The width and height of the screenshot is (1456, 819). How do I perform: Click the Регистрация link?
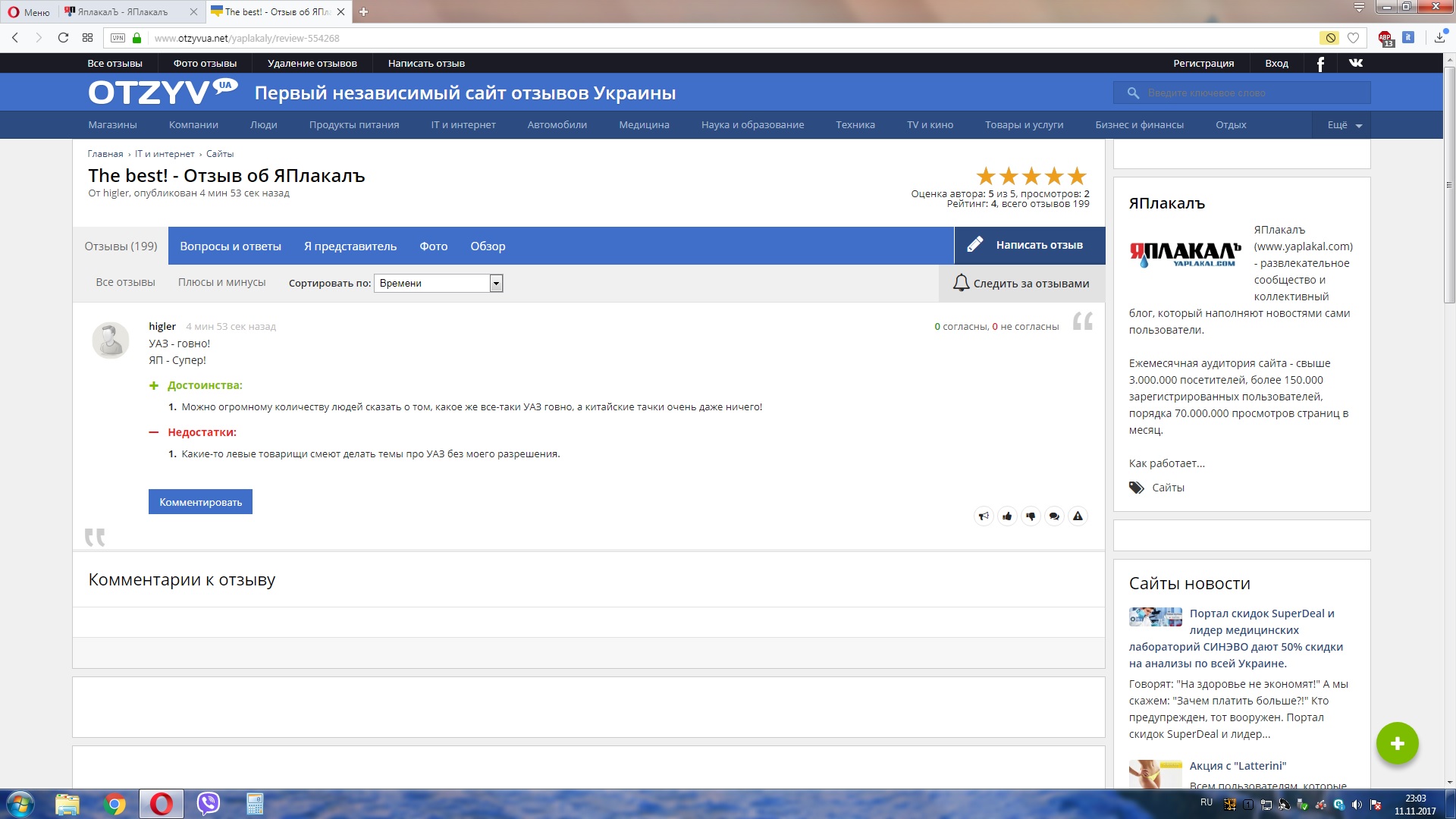tap(1203, 64)
